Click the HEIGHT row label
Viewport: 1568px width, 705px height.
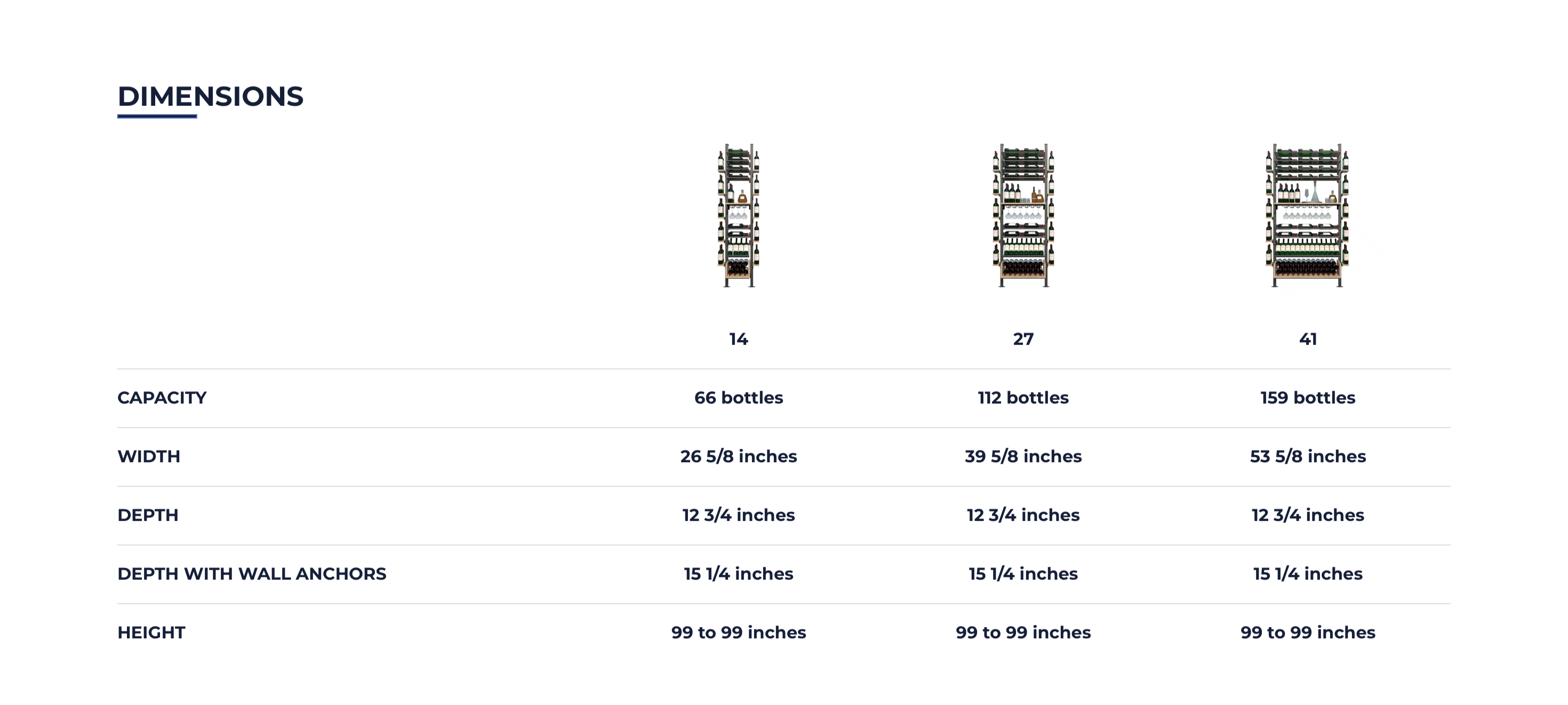tap(151, 632)
